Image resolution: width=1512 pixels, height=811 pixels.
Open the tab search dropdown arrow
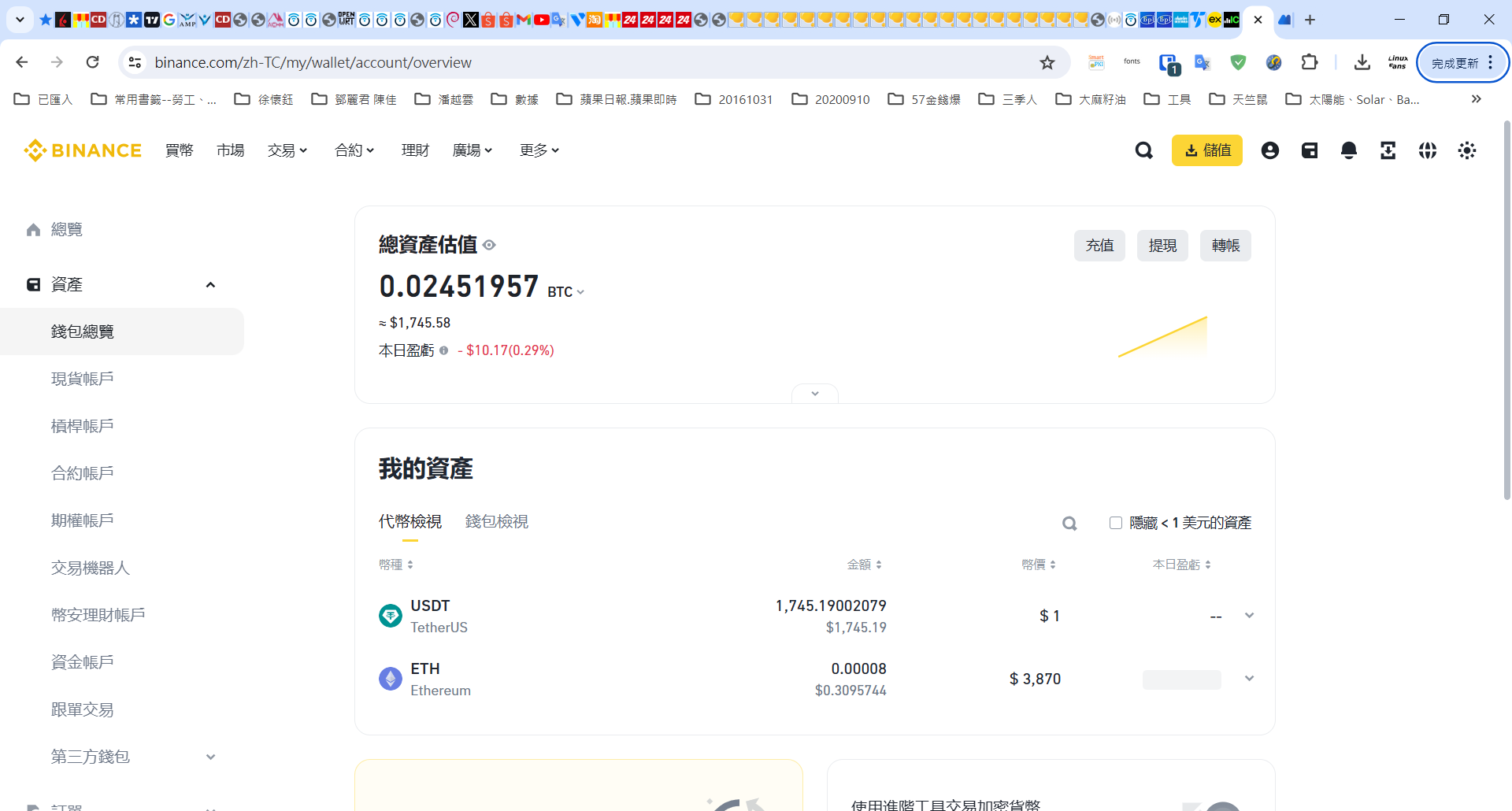click(20, 20)
